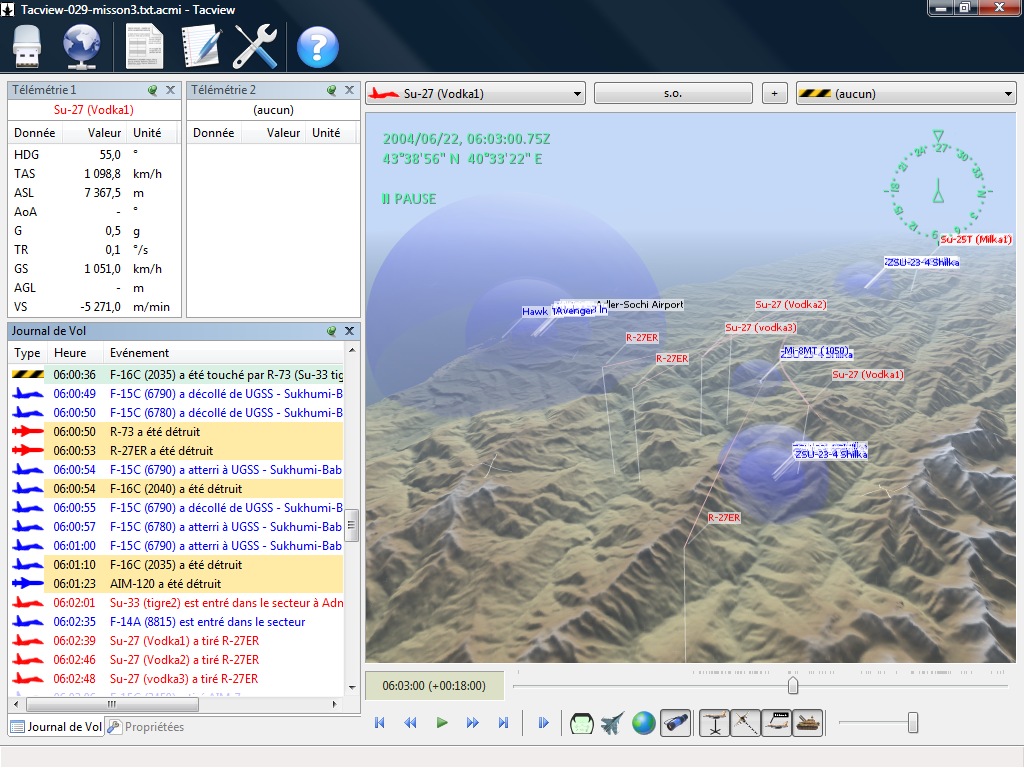Click the journal horizontal scrollbar thumb
The width and height of the screenshot is (1024, 768).
click(x=112, y=704)
